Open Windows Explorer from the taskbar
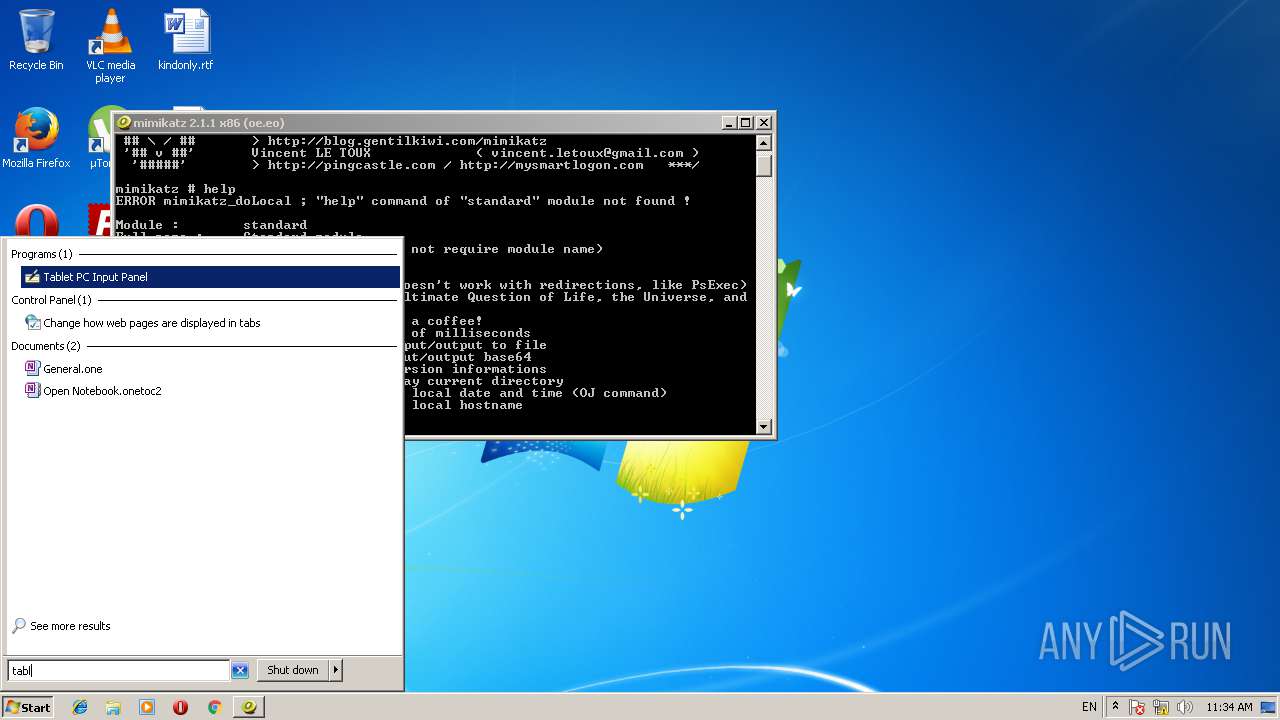1280x720 pixels. [113, 707]
